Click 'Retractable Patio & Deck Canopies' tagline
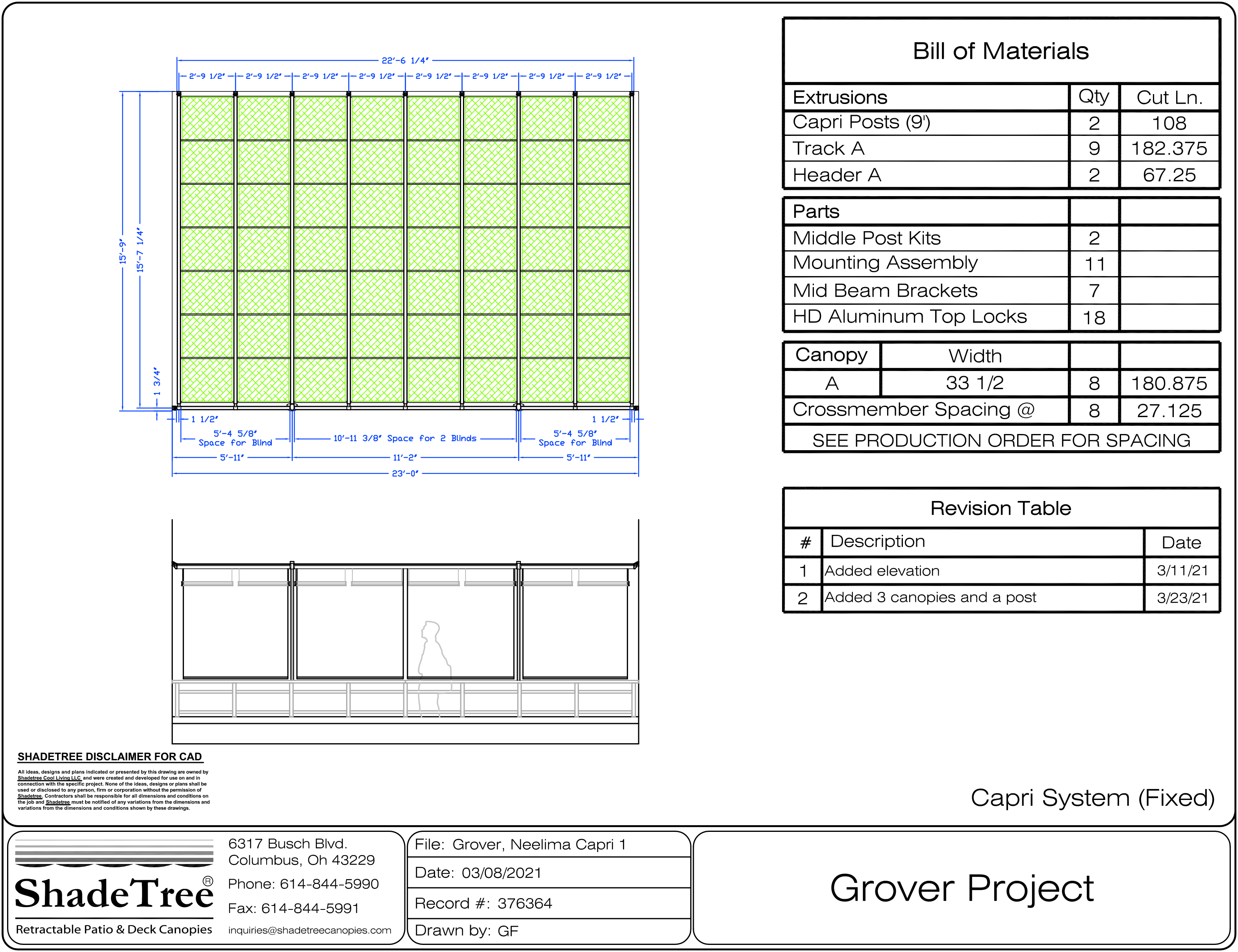Image resolution: width=1238 pixels, height=952 pixels. (114, 930)
